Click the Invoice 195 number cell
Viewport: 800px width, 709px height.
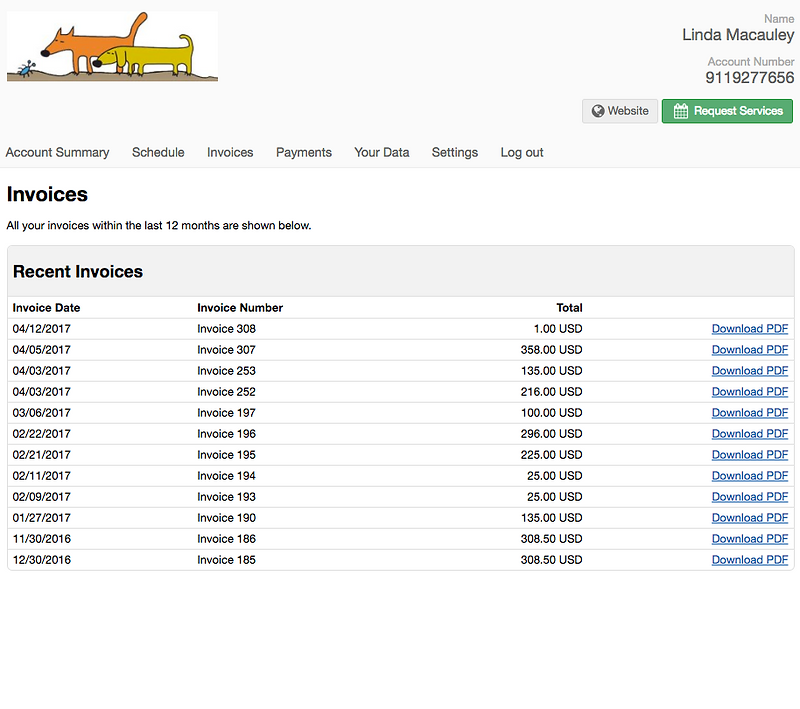pyautogui.click(x=227, y=455)
